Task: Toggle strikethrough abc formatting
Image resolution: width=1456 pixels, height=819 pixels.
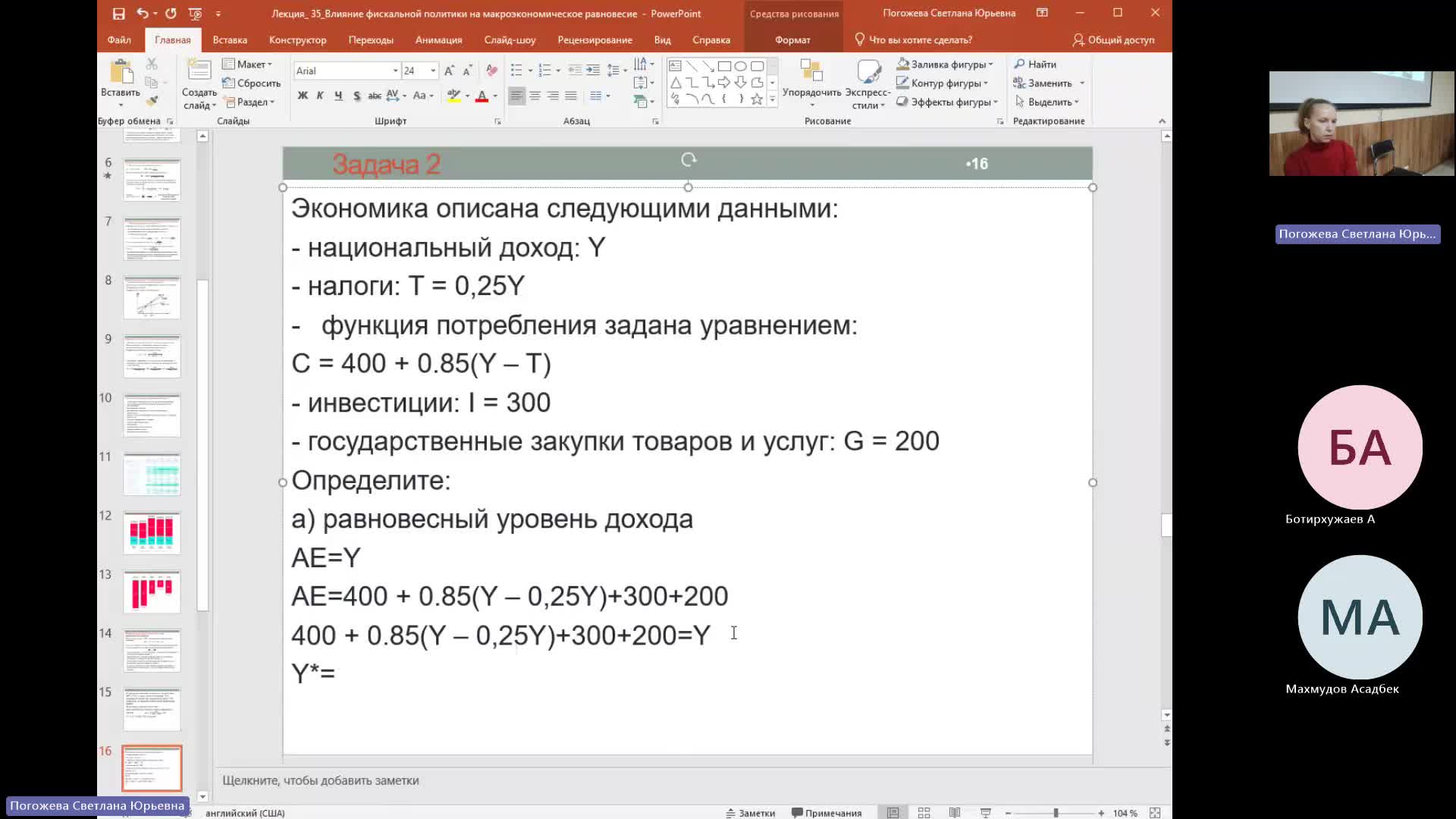Action: point(375,96)
